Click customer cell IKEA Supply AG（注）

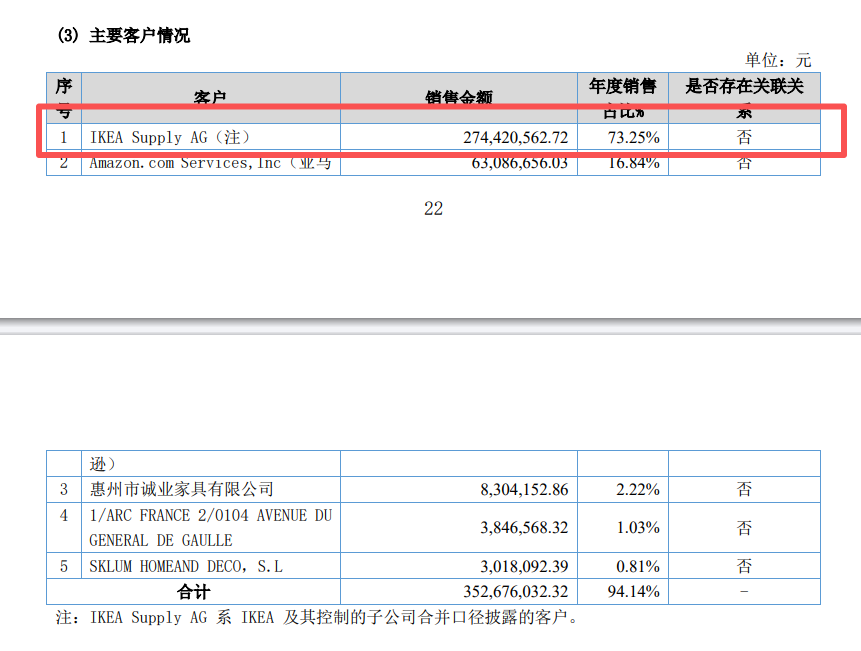tap(170, 137)
